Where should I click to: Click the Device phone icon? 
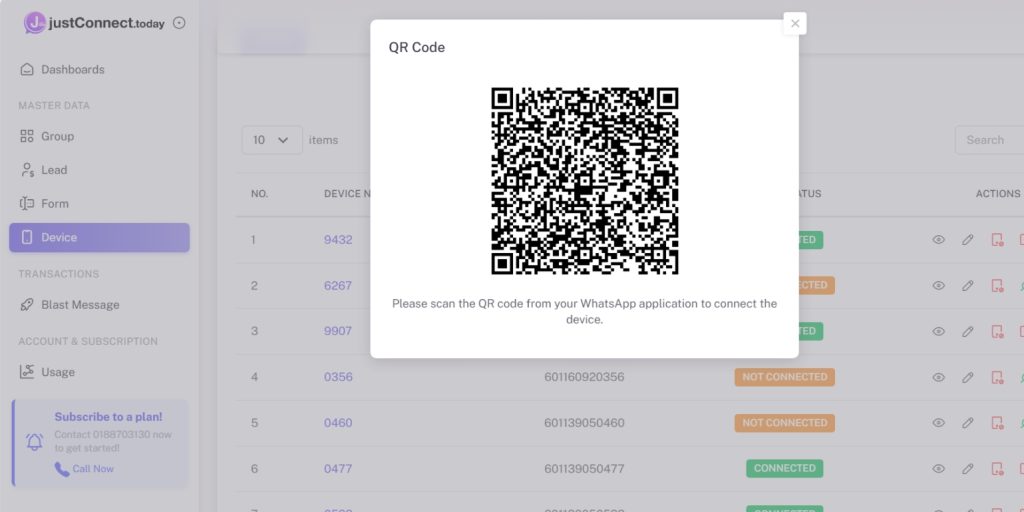pos(27,238)
